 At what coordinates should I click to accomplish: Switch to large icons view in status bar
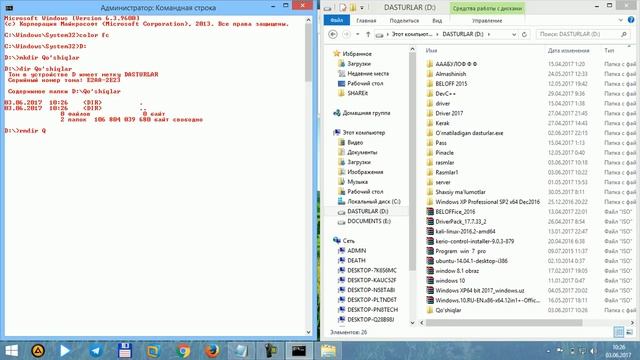tap(629, 332)
